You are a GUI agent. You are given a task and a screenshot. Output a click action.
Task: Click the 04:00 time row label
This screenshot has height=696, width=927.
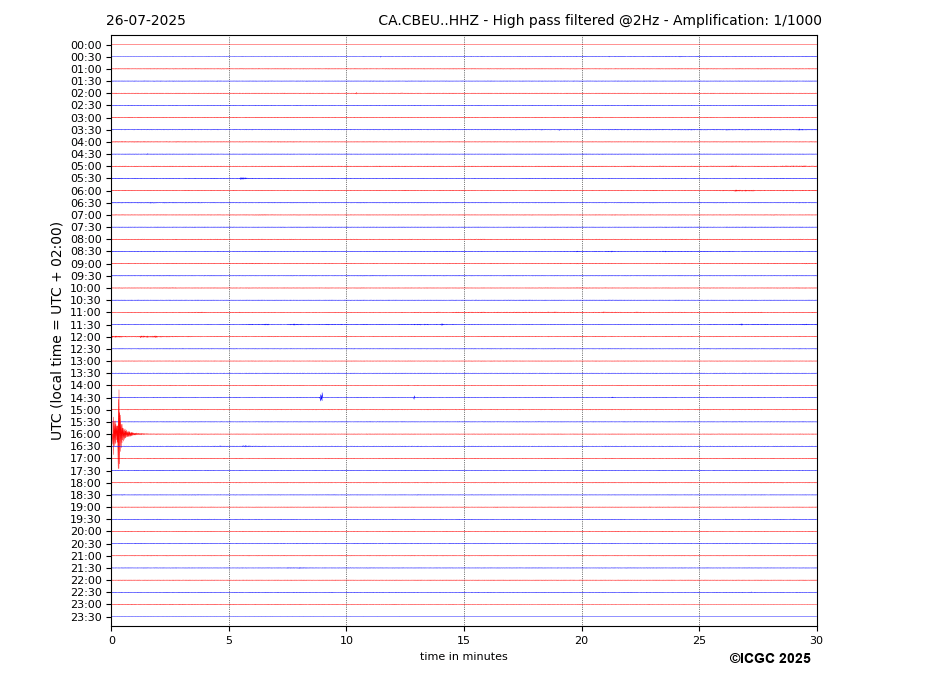click(x=86, y=143)
